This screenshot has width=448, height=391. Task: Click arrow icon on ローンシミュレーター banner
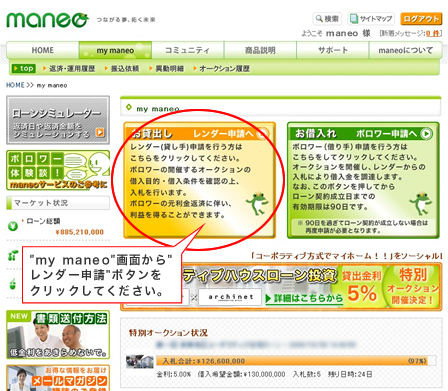pos(100,133)
